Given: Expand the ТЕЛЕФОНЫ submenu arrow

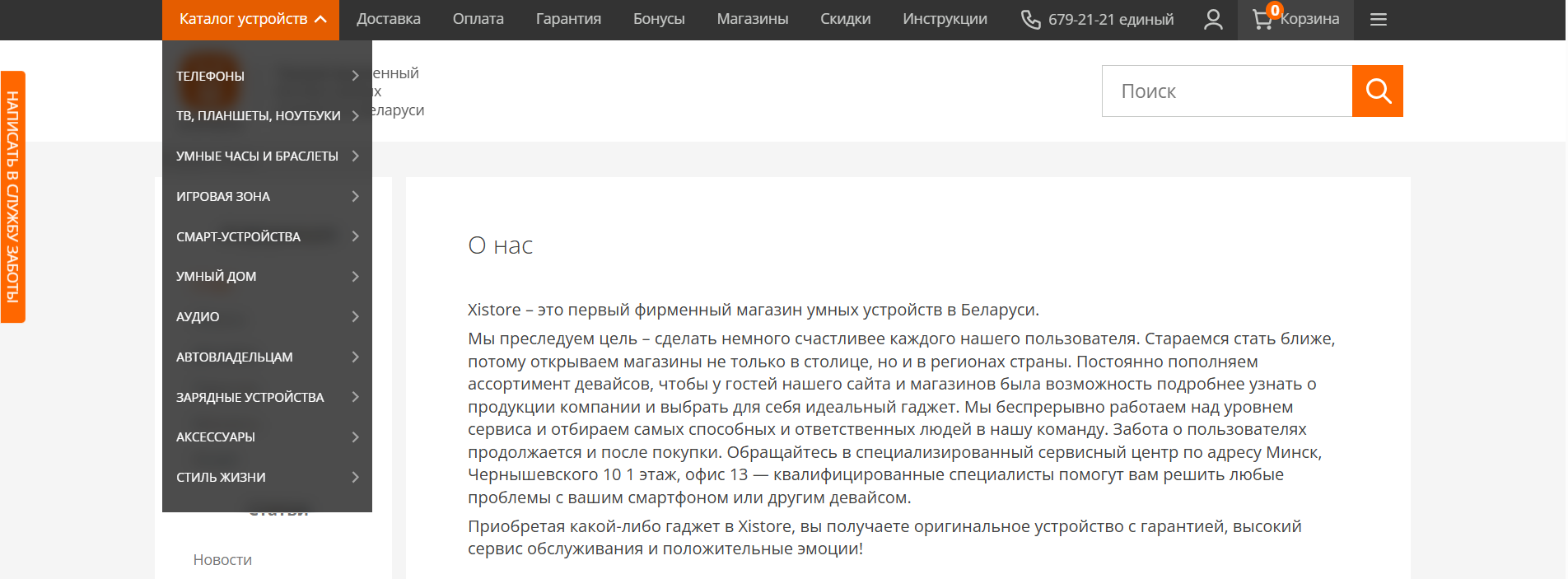Looking at the screenshot, I should coord(356,76).
